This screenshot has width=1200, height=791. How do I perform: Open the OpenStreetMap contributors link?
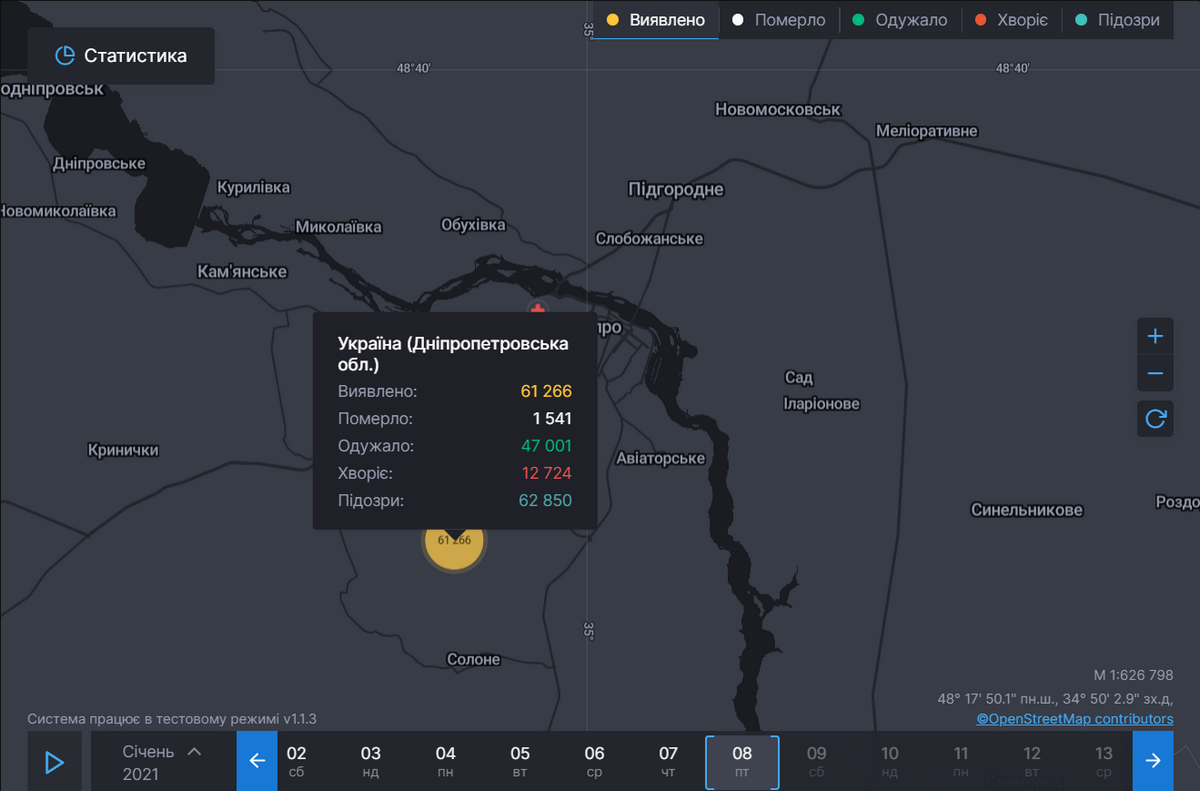click(1075, 719)
